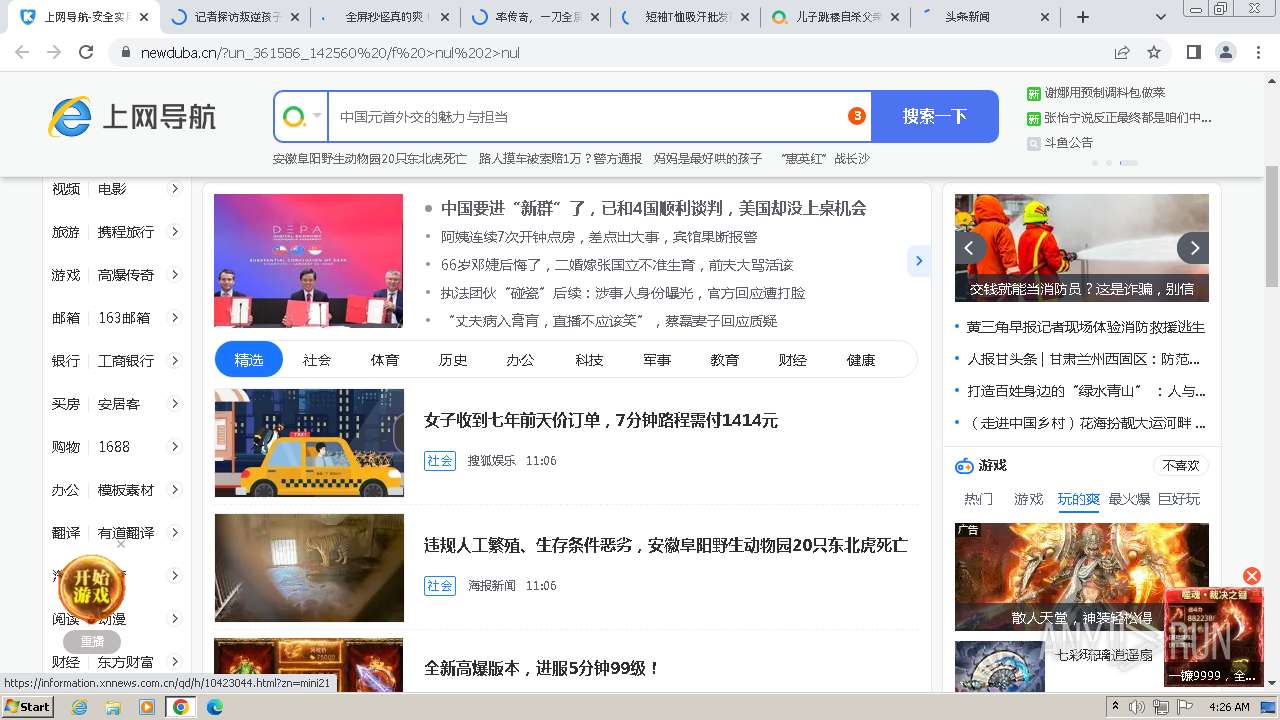Screen dimensions: 1280x720
Task: Select the 科技 news tab
Action: click(589, 360)
